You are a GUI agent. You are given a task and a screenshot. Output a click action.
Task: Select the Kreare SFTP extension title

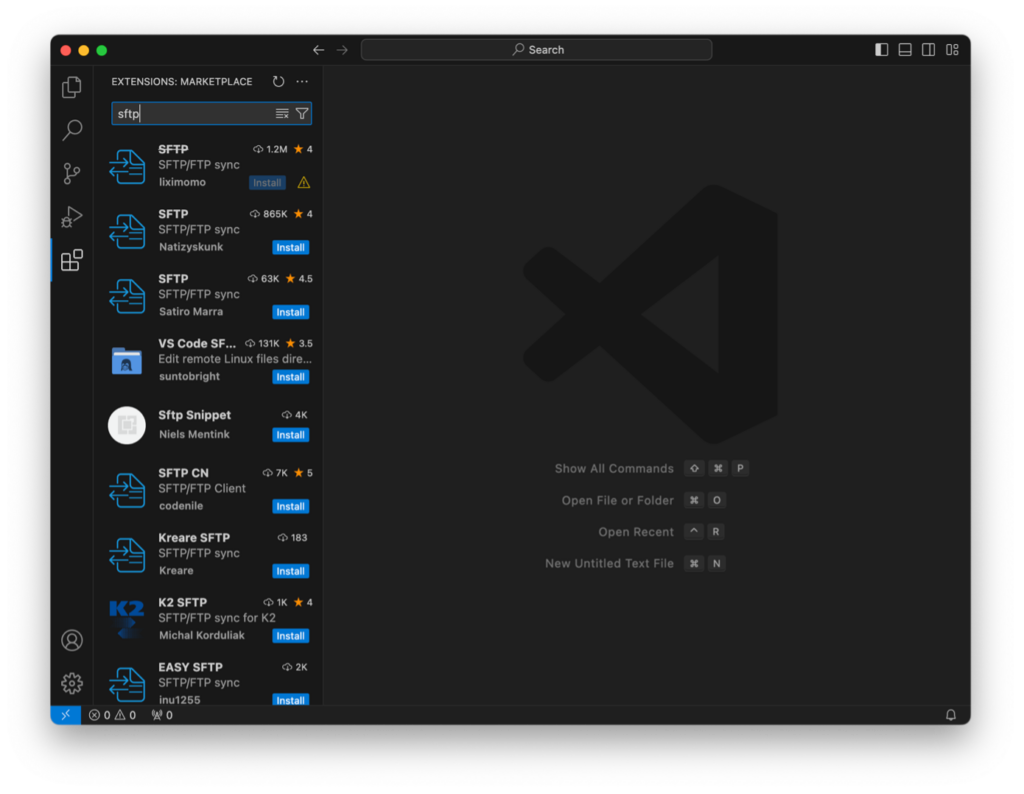[x=194, y=537]
